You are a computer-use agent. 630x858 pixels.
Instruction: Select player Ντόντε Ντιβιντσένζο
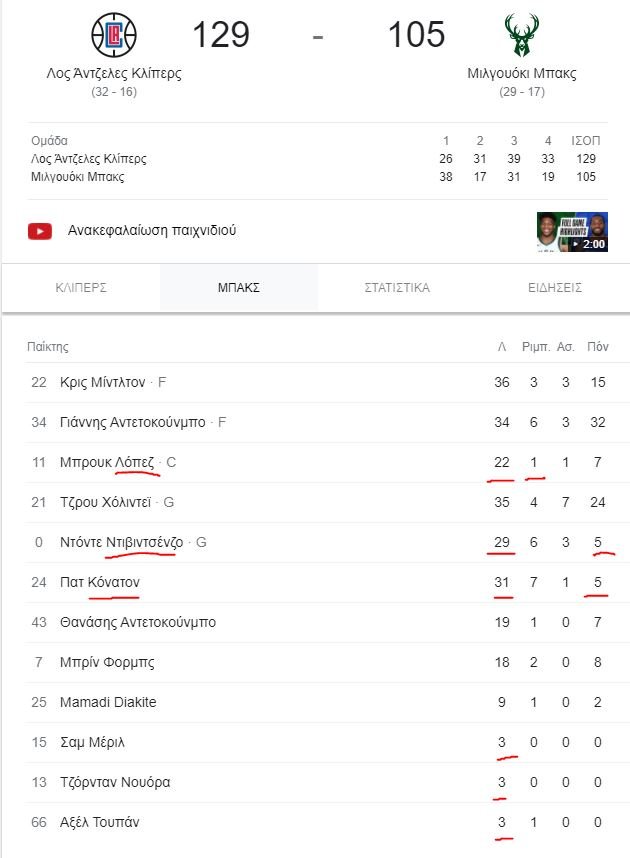[122, 542]
